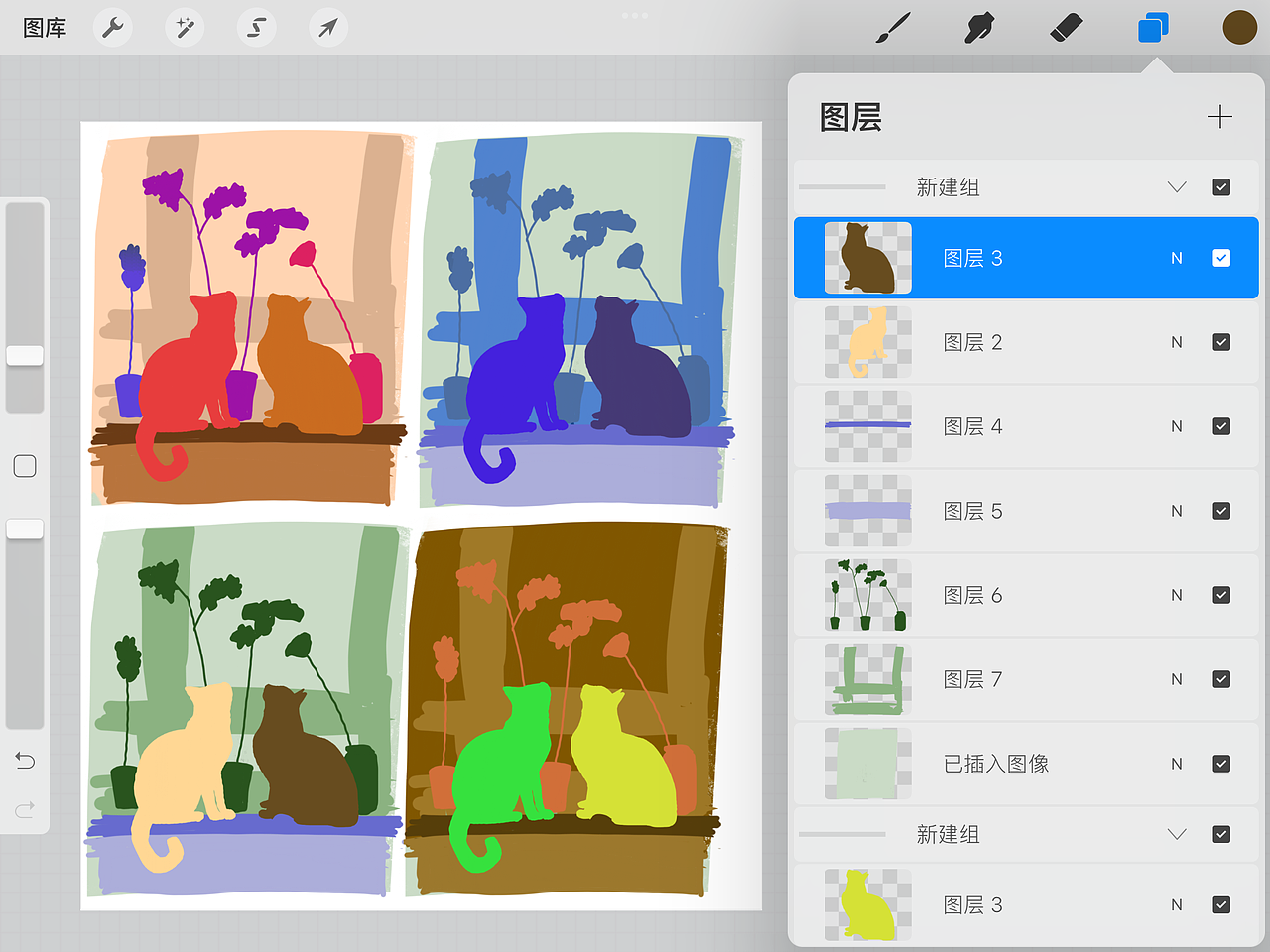Image resolution: width=1270 pixels, height=952 pixels.
Task: Tap the 图层 panel heading
Action: click(x=850, y=117)
